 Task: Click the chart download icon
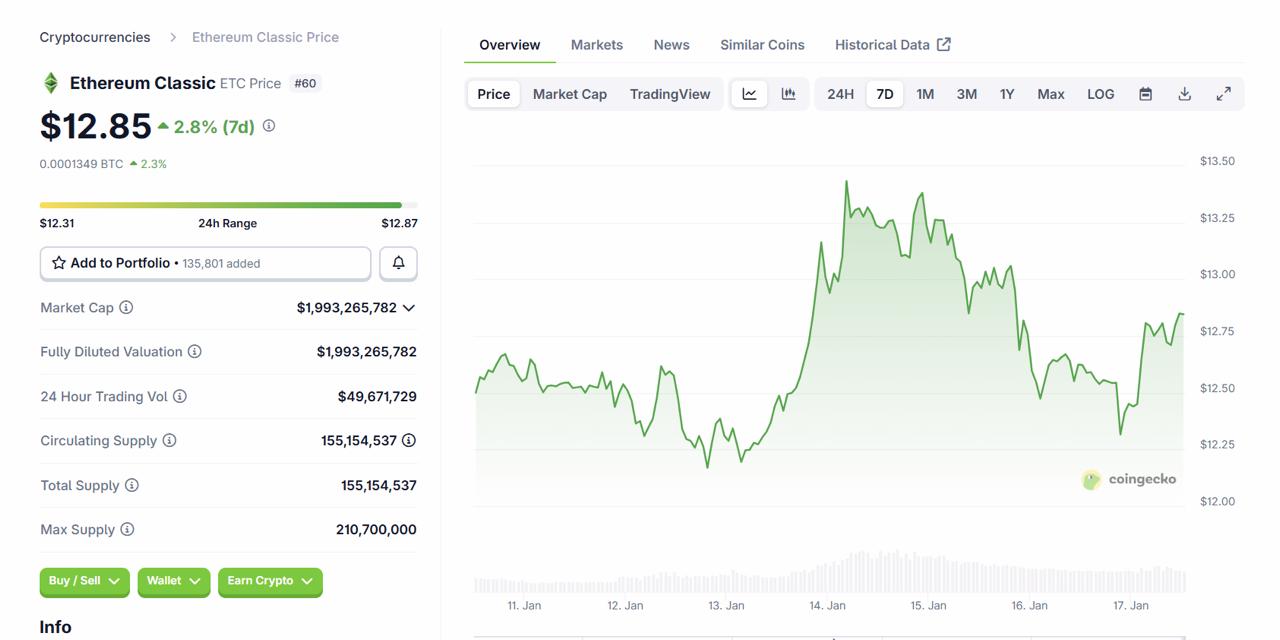[x=1184, y=93]
